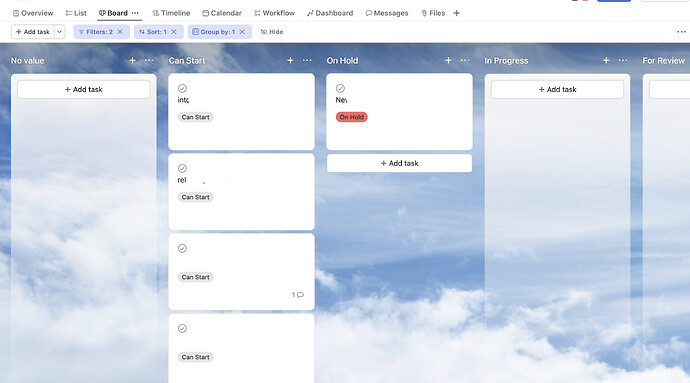Open the Calendar tab

point(222,13)
